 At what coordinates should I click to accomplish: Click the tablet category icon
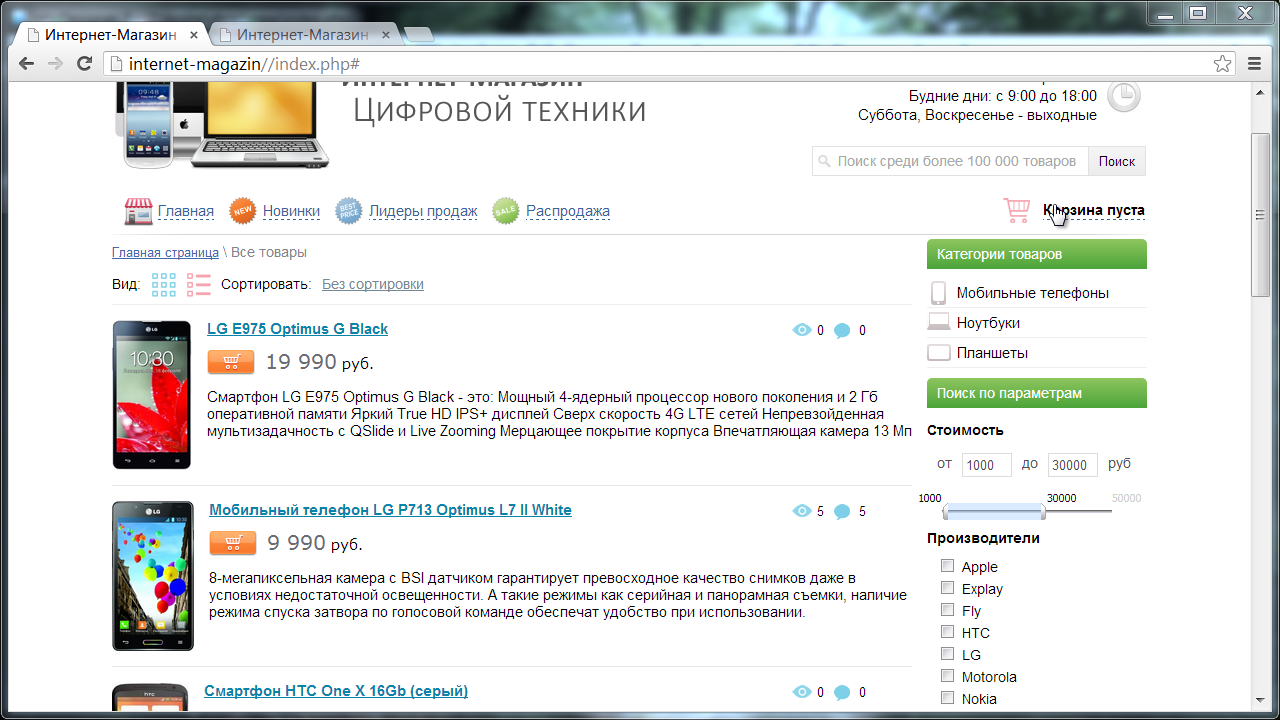coord(938,352)
